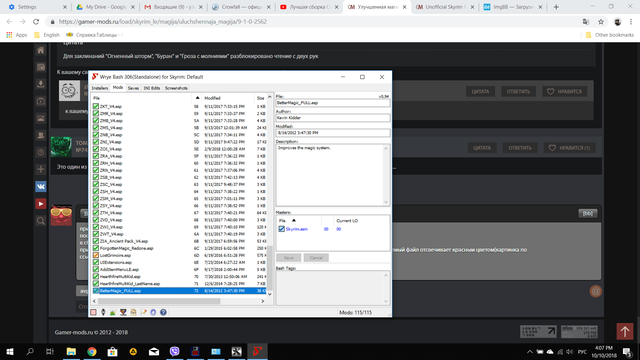Click the mod list horizontal scrollbar right arrow

point(263,301)
